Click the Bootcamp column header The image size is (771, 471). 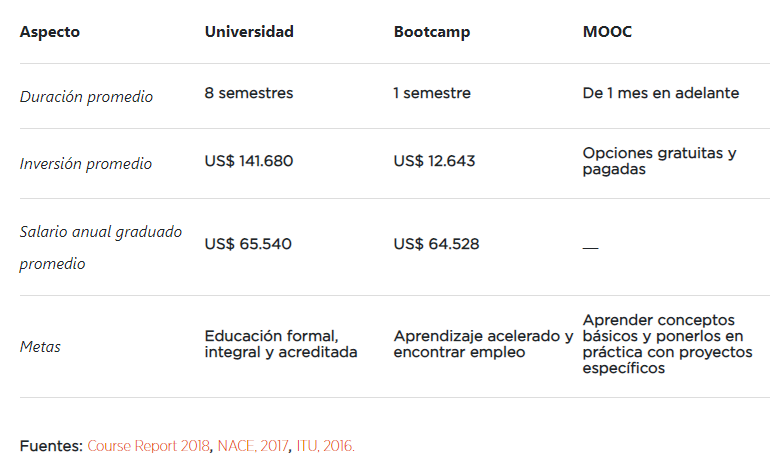[431, 32]
